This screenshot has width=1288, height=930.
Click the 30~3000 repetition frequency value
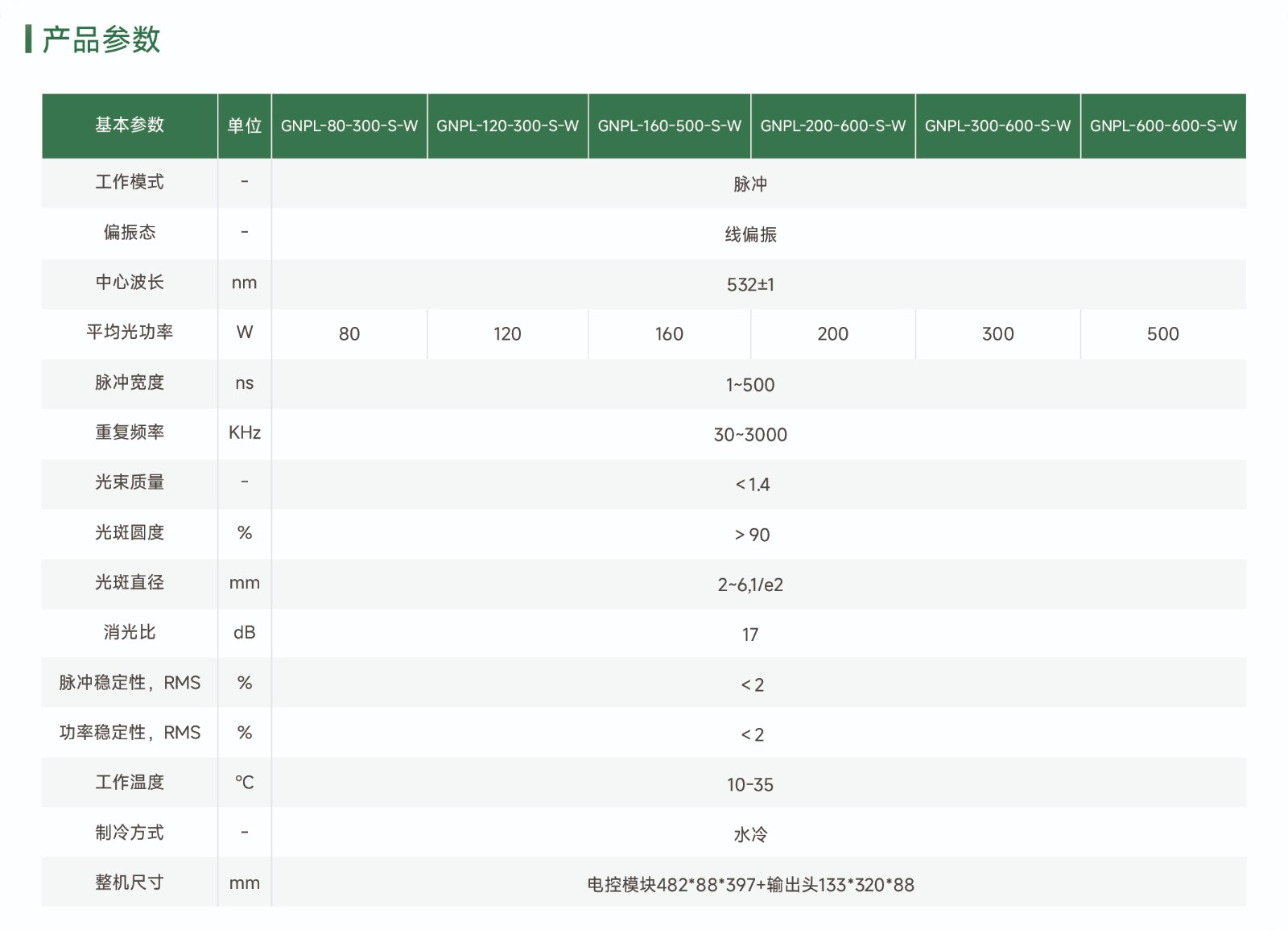pos(750,435)
